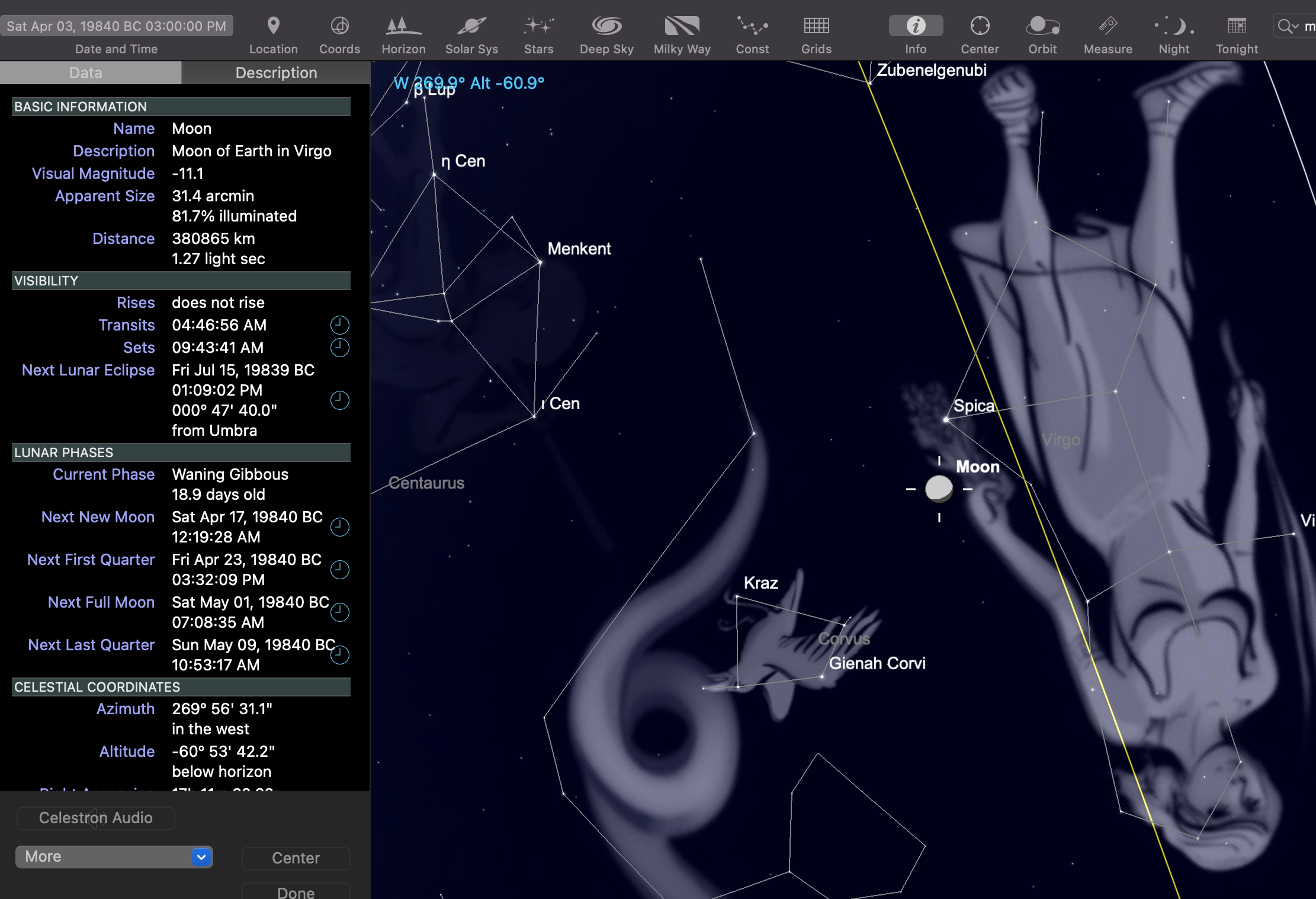Toggle the Grids toolbar icon

pos(816,26)
